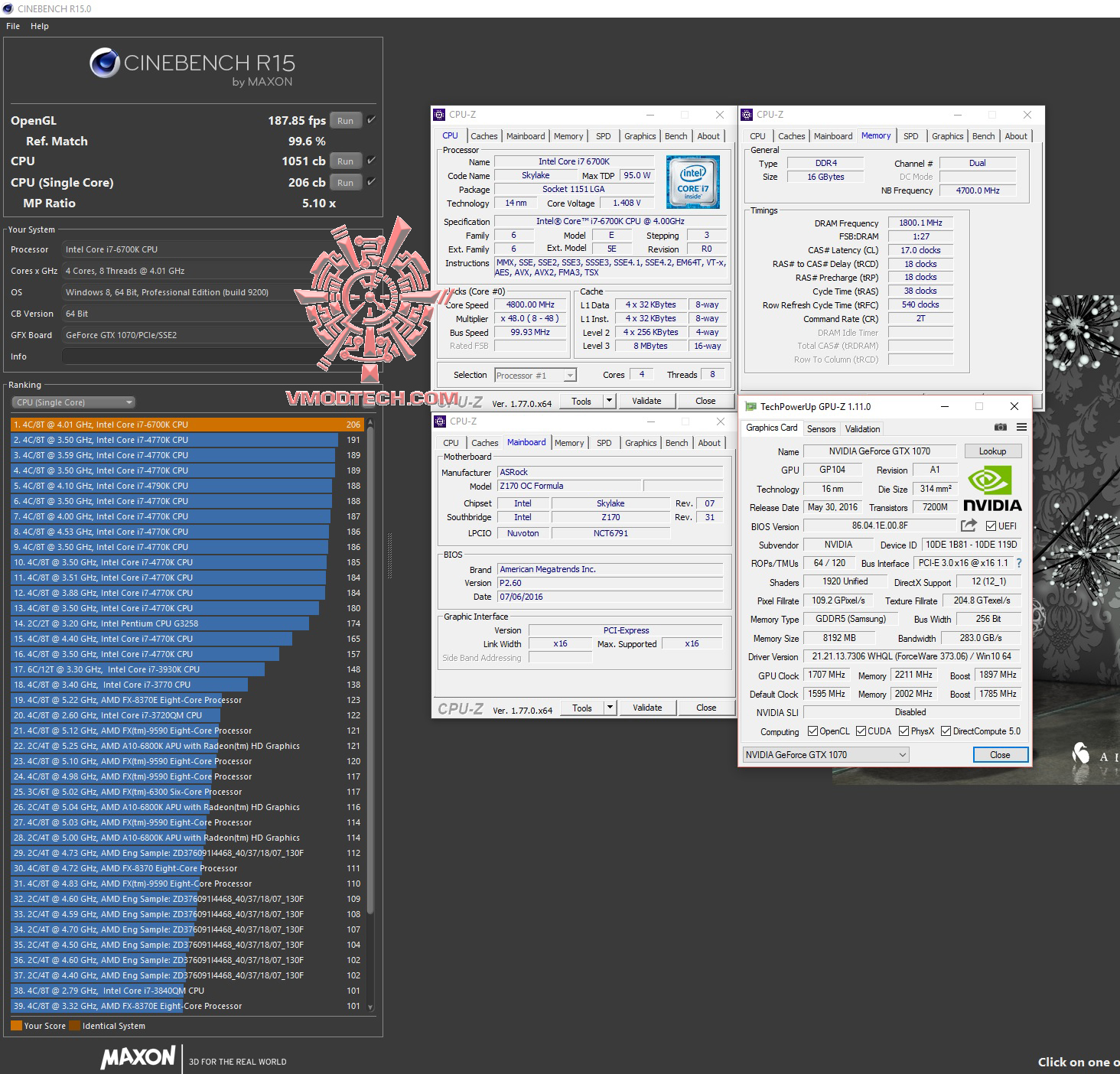
Task: Toggle the CUDA checkbox in GPU-Z
Action: (x=861, y=731)
